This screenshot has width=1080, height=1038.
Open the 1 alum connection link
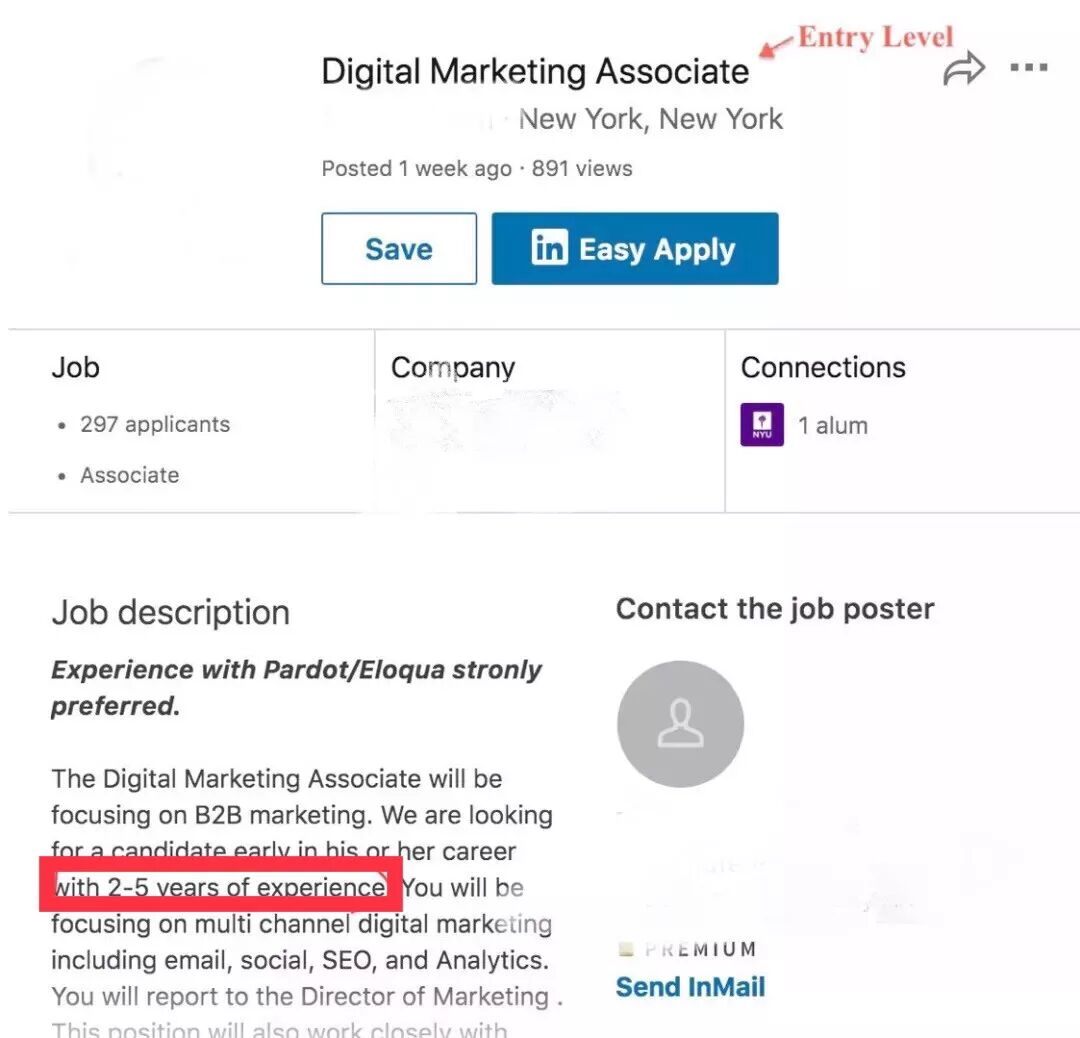click(832, 425)
